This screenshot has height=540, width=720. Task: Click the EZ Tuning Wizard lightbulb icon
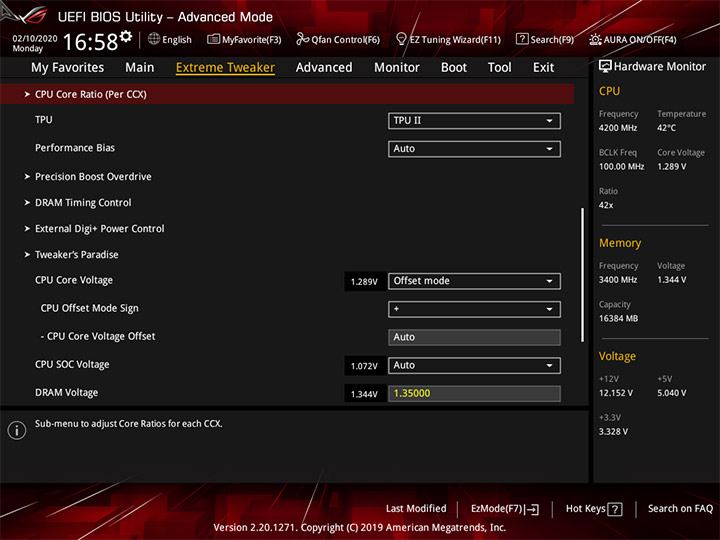[x=401, y=39]
